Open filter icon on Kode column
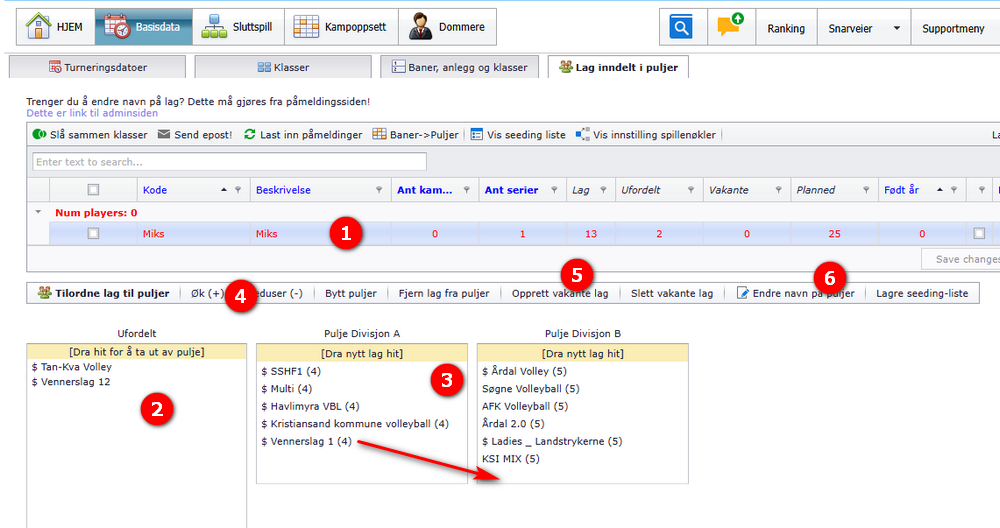1000x528 pixels. coord(238,190)
